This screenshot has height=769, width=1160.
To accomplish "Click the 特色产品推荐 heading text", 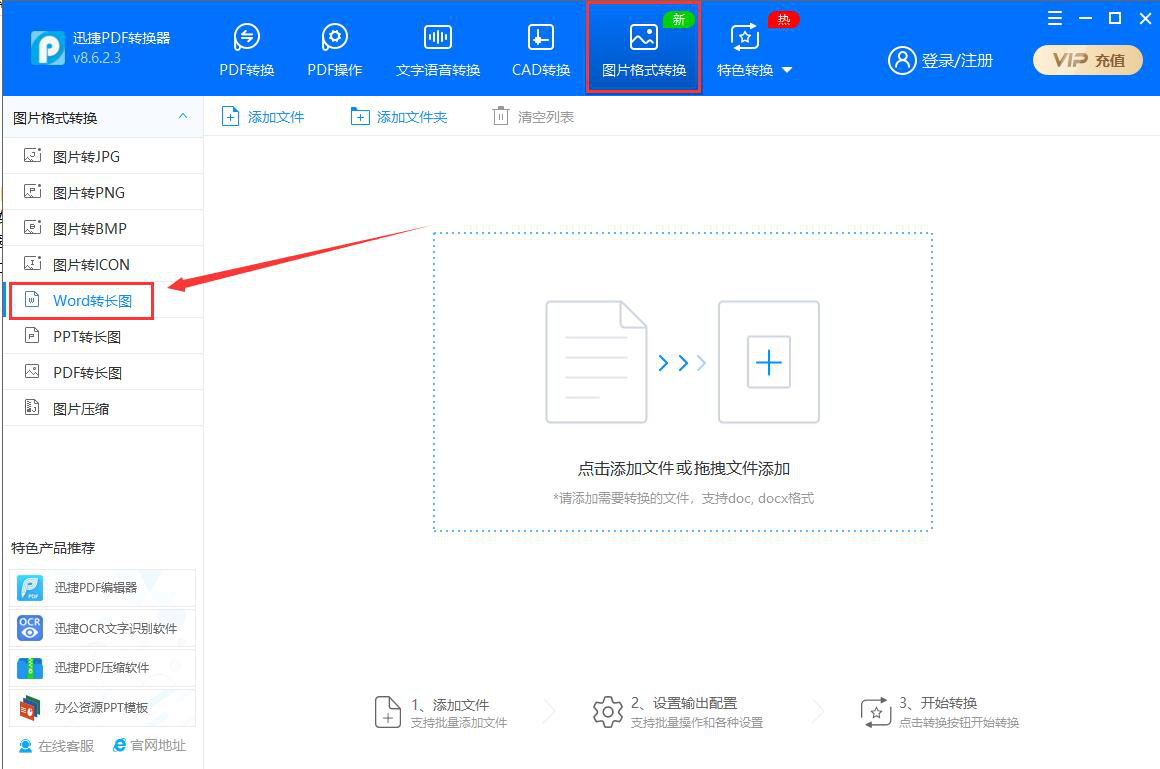I will [x=53, y=548].
